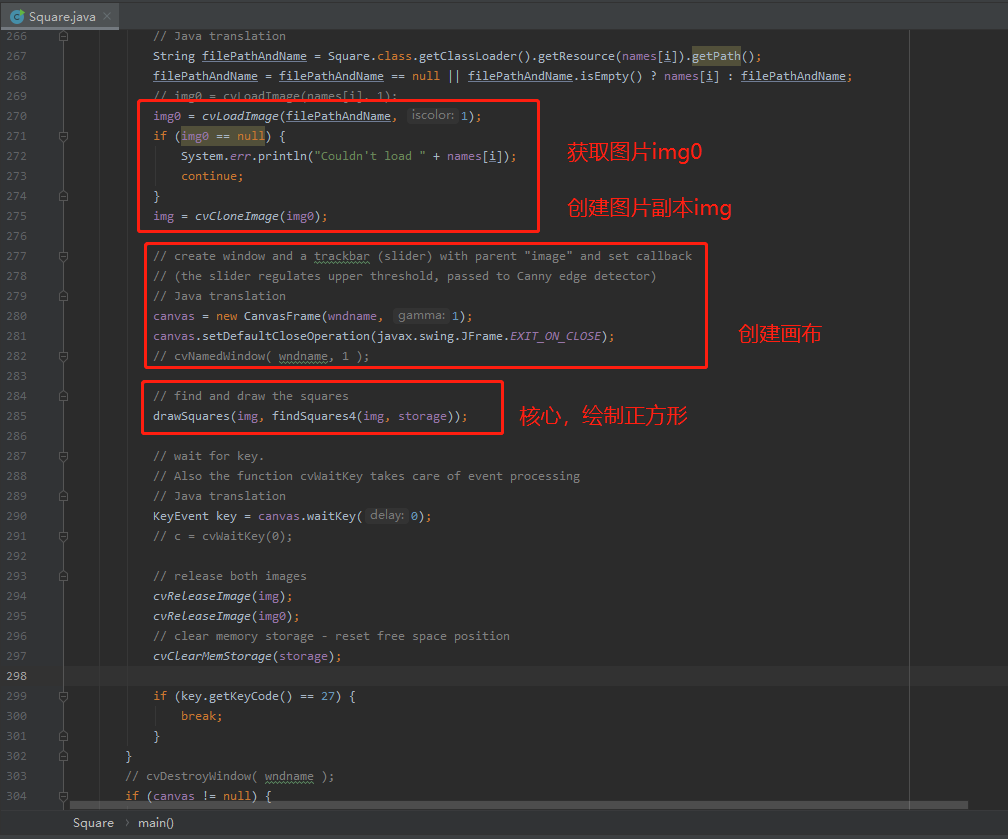Collapse the if block fold at line 299

pyautogui.click(x=62, y=695)
